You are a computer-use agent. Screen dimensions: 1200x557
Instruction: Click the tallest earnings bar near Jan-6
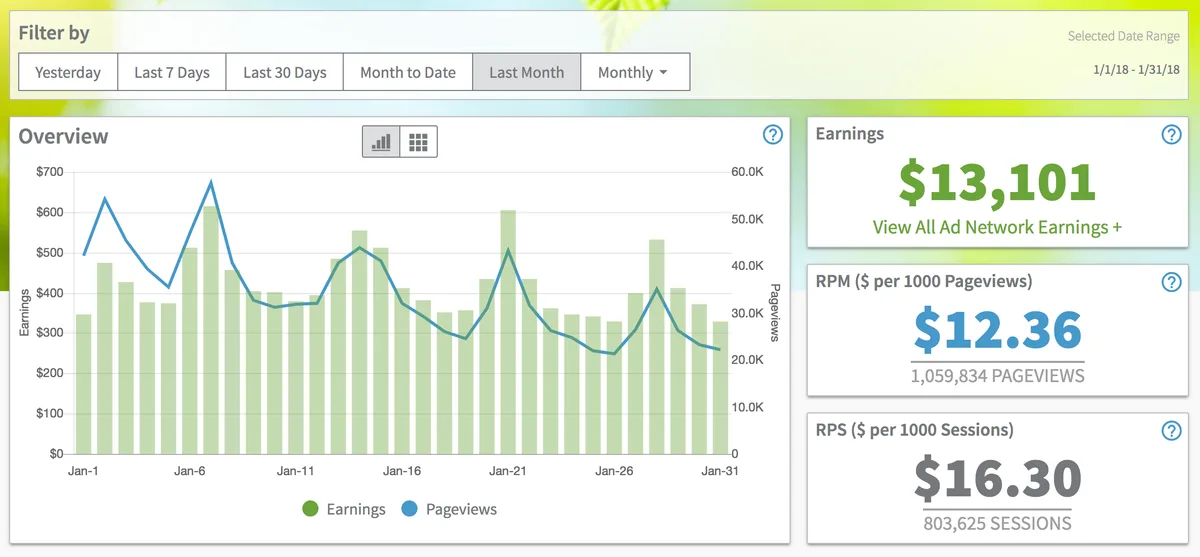coord(211,330)
